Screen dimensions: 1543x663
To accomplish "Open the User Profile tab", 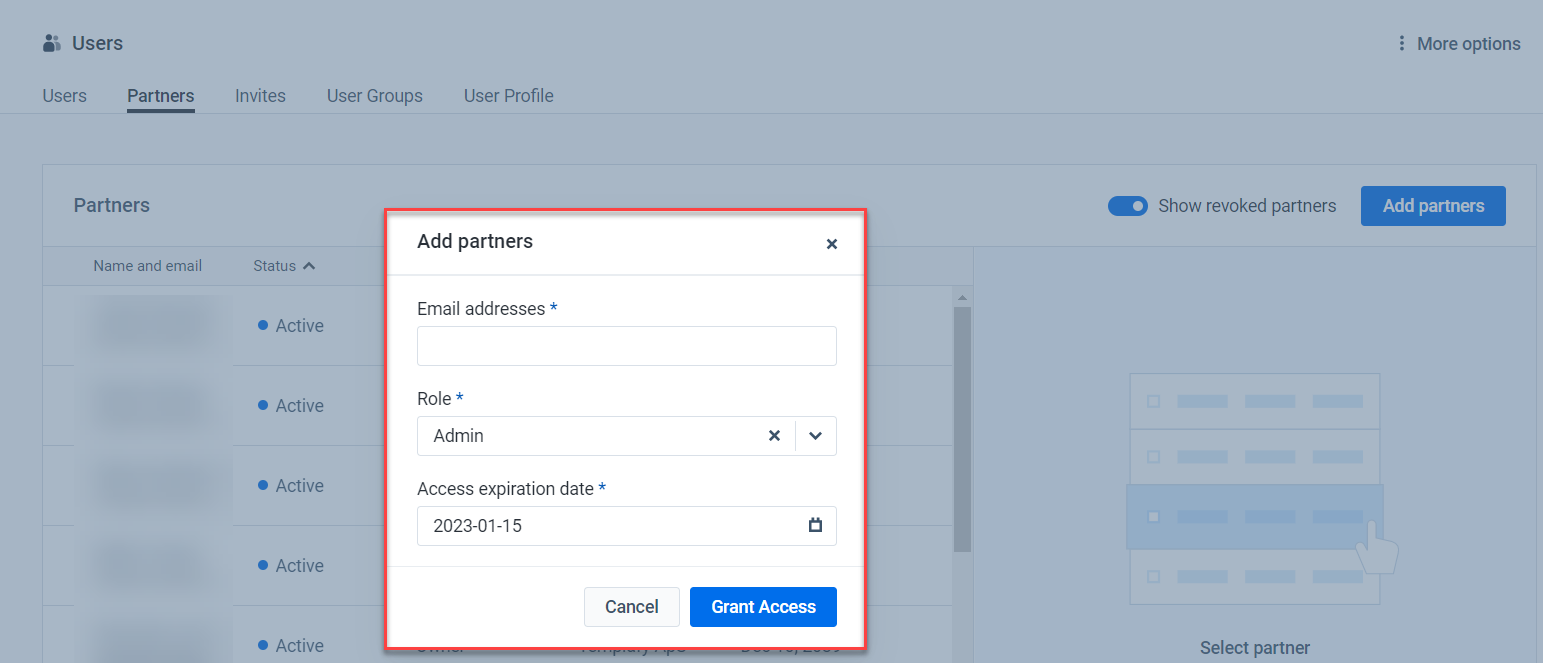I will [509, 96].
